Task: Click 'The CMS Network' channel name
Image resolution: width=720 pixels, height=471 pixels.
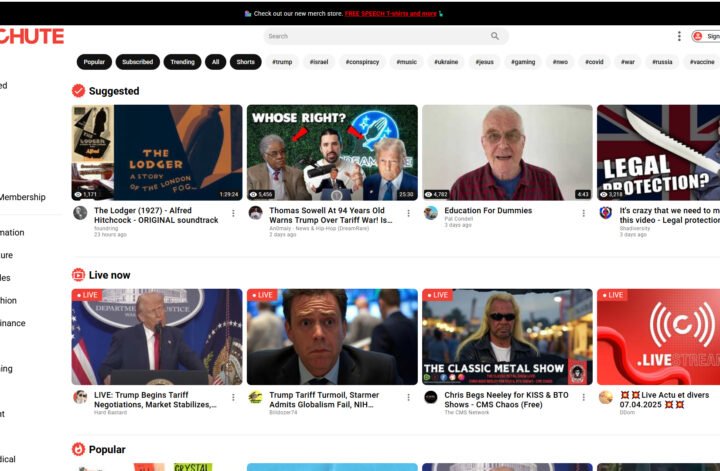Action: pos(467,412)
